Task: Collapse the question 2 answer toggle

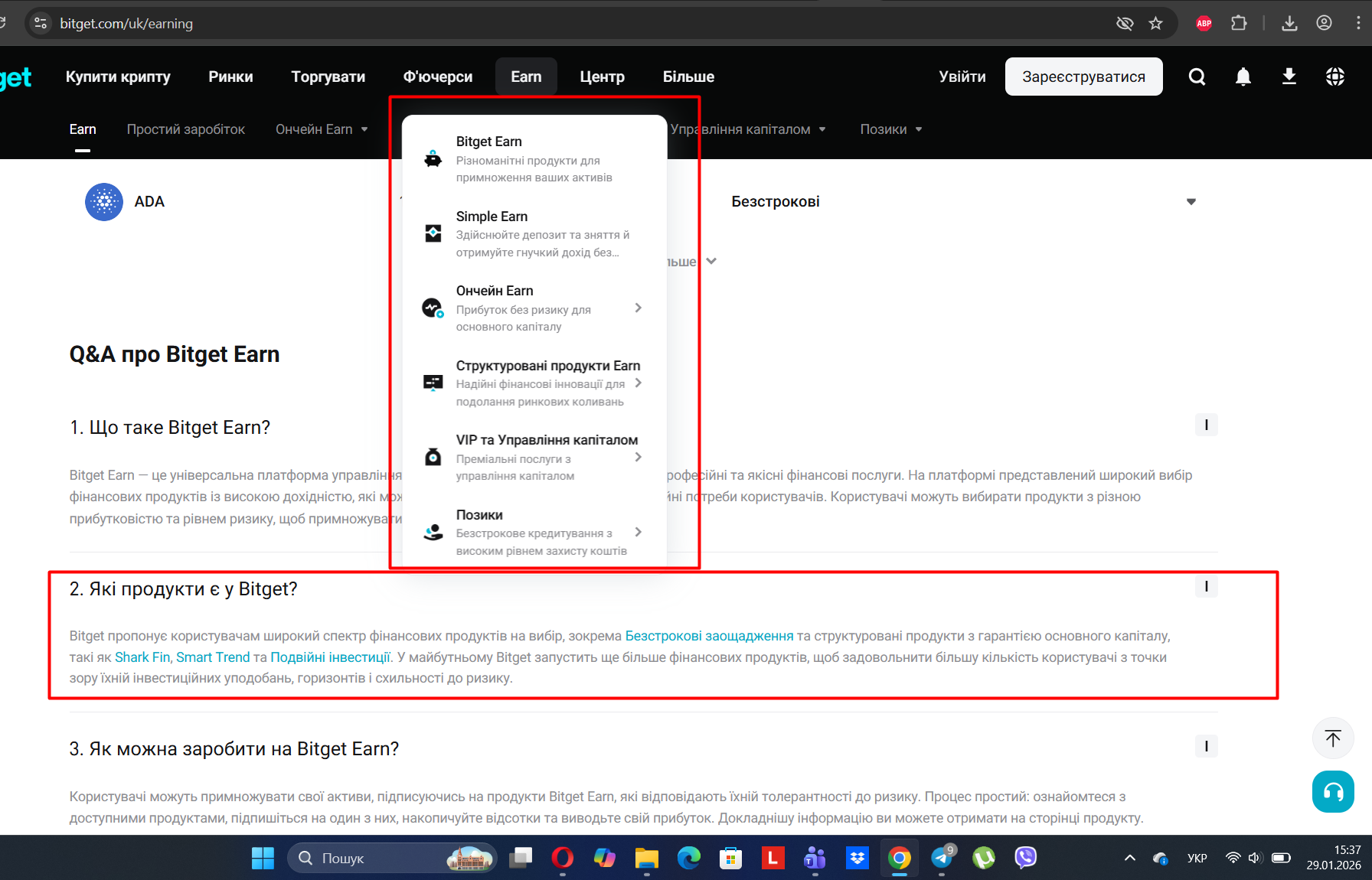Action: [1207, 586]
